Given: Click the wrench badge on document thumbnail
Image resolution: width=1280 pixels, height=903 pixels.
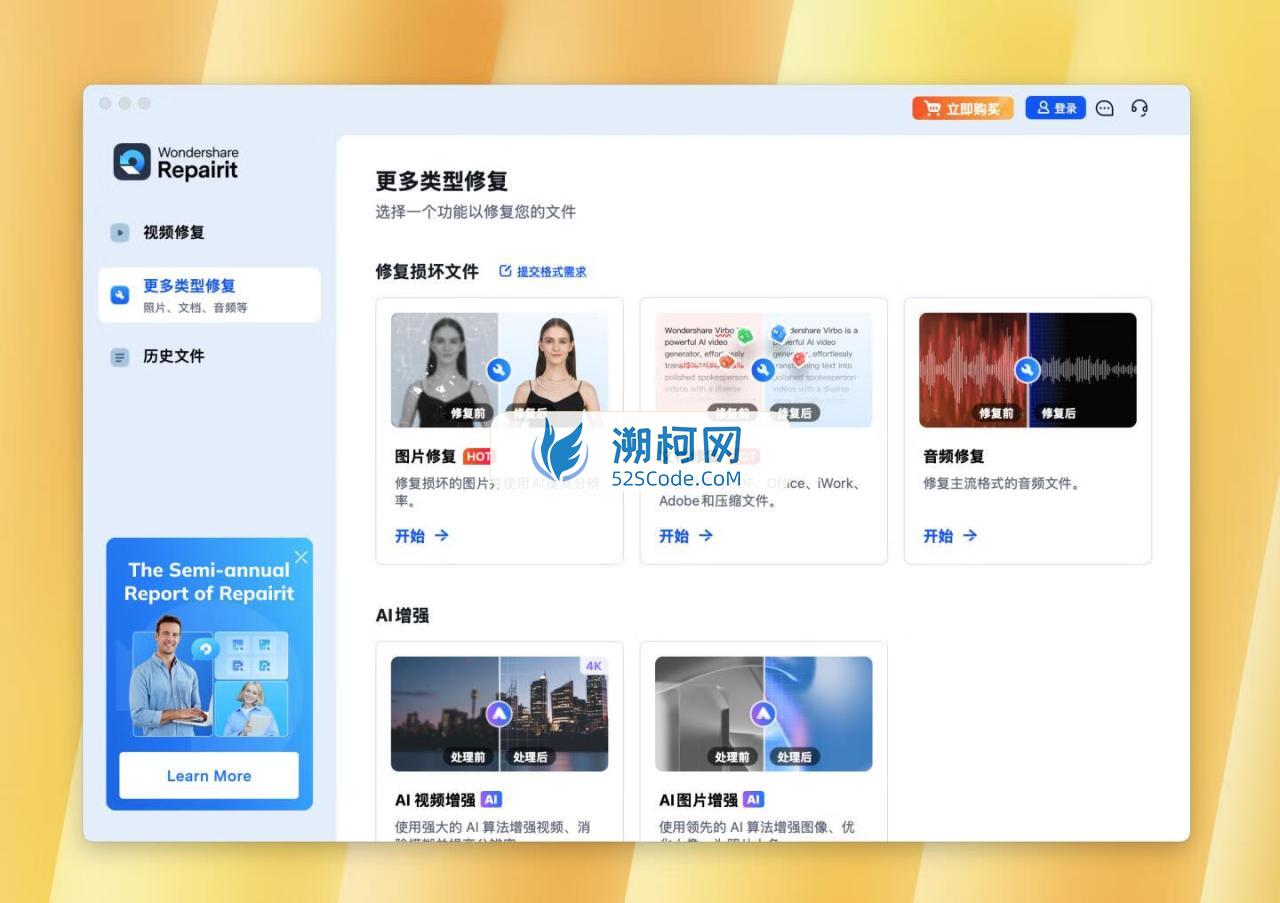Looking at the screenshot, I should click(763, 370).
